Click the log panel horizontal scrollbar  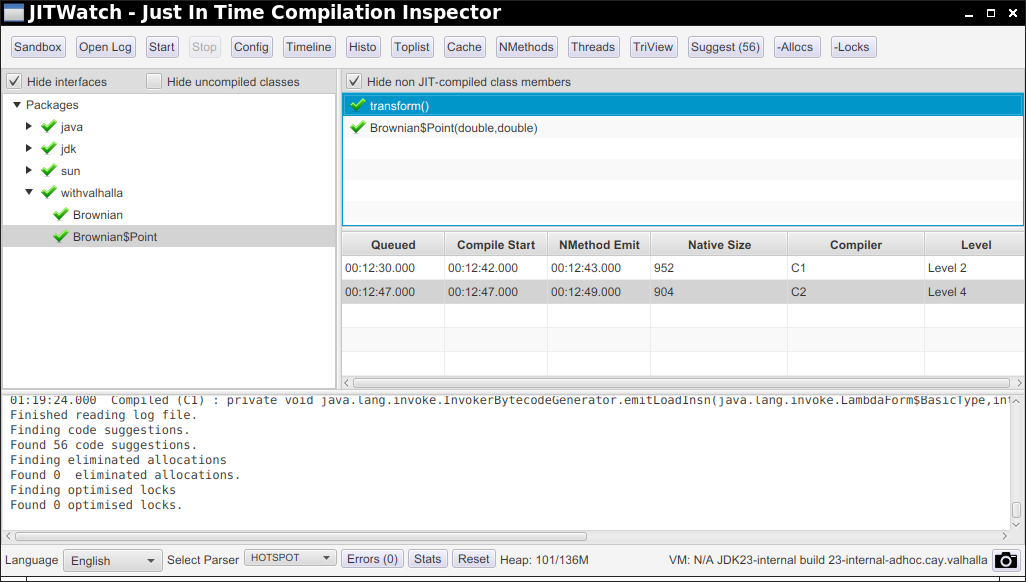(x=300, y=537)
